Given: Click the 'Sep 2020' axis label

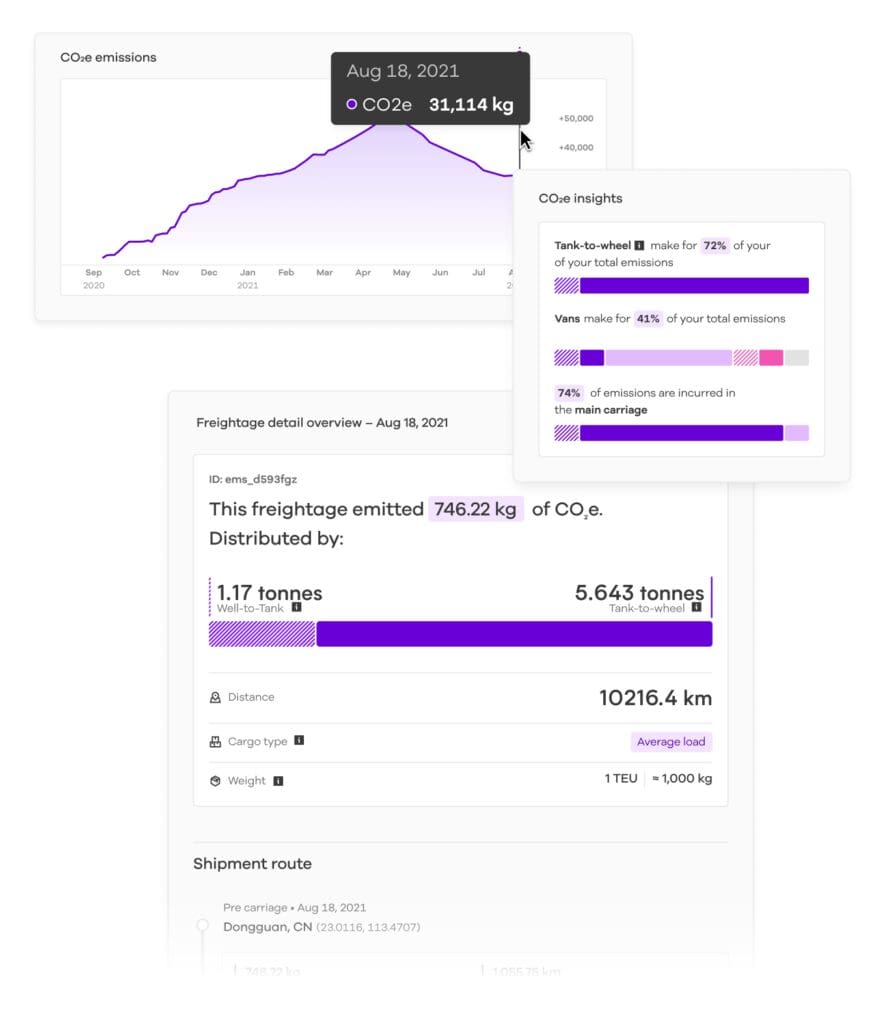Looking at the screenshot, I should coord(93,279).
